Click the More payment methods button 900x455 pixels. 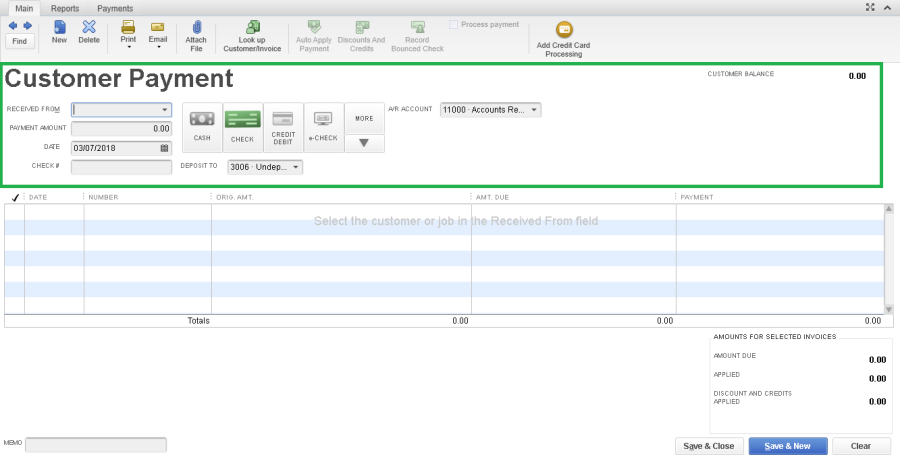click(x=364, y=118)
